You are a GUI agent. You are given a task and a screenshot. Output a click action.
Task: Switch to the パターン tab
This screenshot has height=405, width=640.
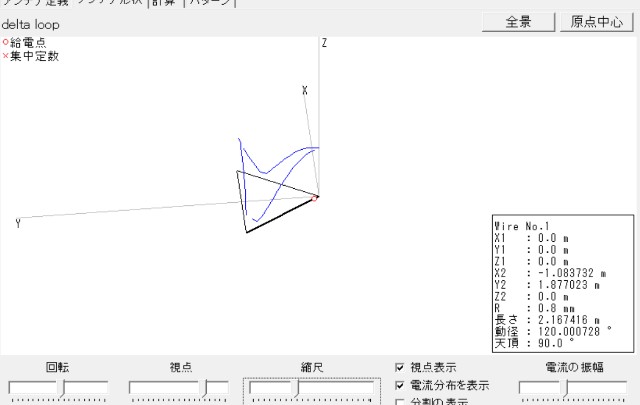pyautogui.click(x=210, y=2)
